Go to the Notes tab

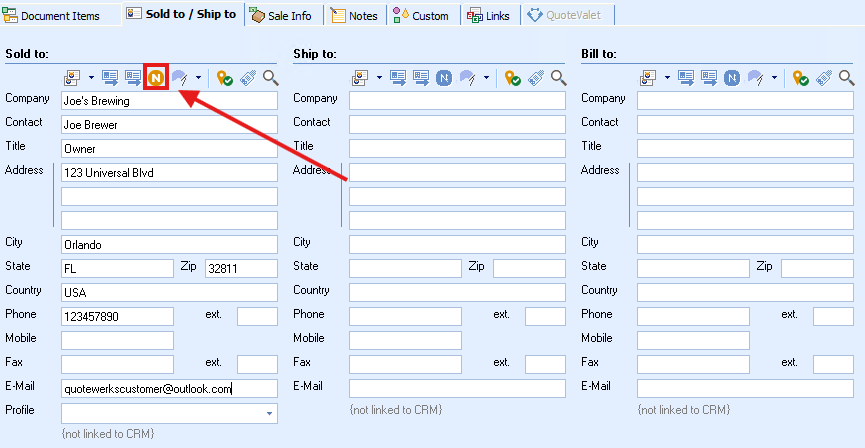pos(355,15)
